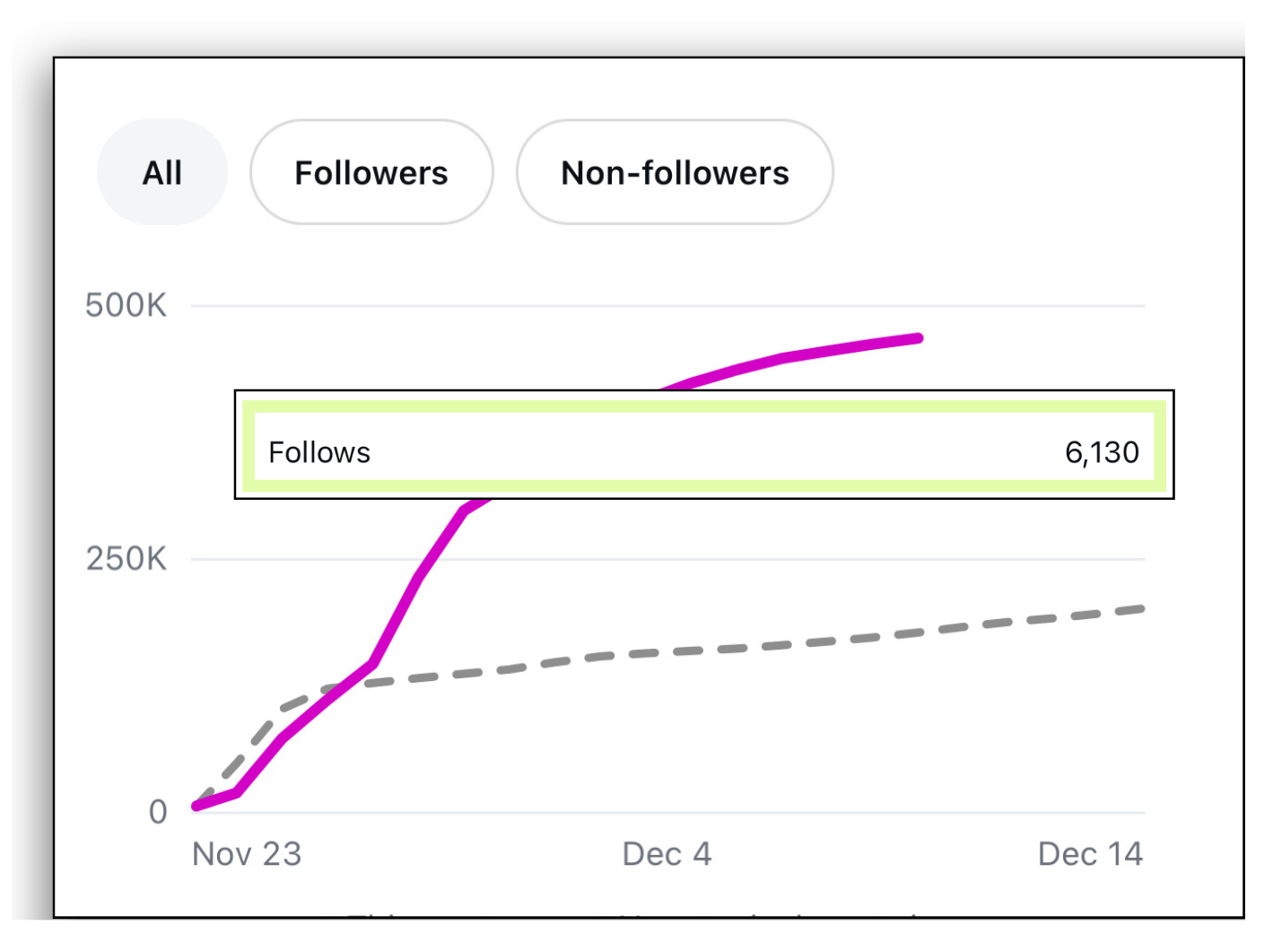Click the gray dashed line above Dec 4

click(667, 652)
